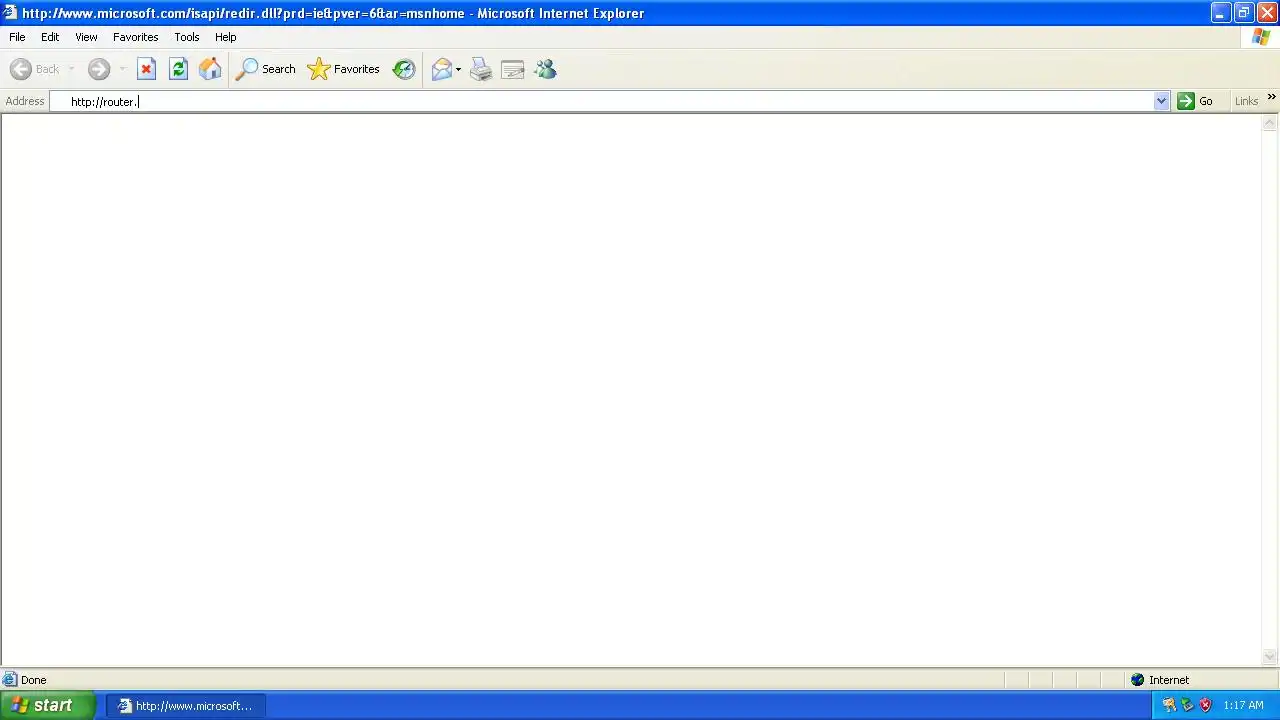Screen dimensions: 1280x720
Task: Click the vertical scrollbar up arrow
Action: [x=1270, y=123]
